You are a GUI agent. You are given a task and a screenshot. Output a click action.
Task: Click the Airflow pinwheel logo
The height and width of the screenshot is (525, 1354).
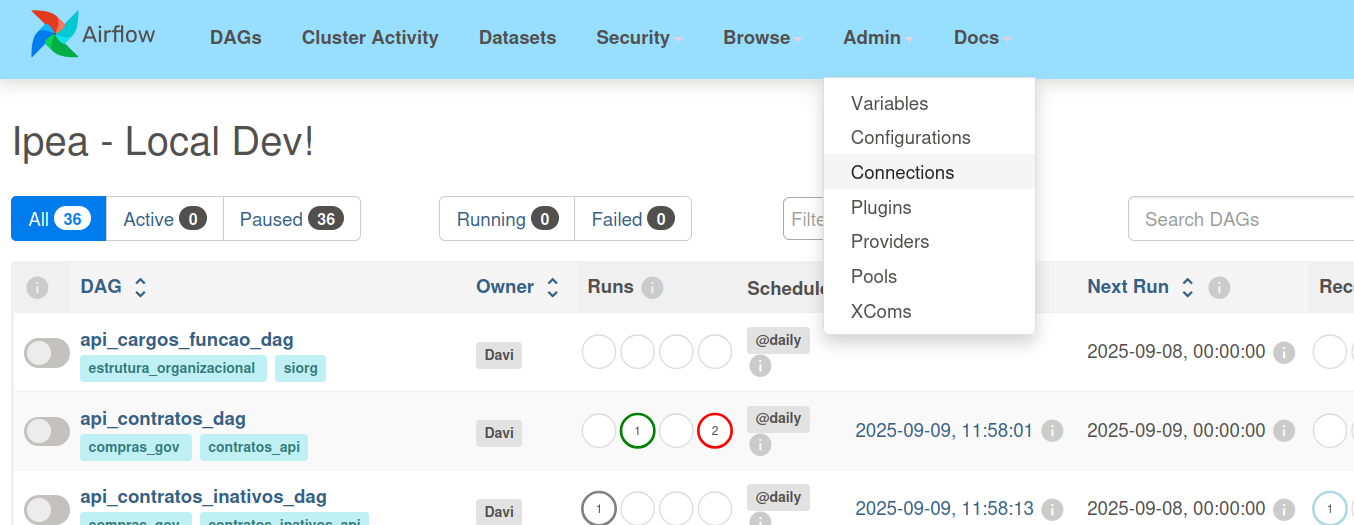click(x=53, y=35)
